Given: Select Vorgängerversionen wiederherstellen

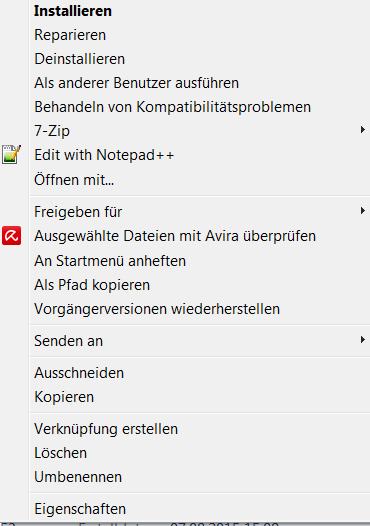Looking at the screenshot, I should [157, 309].
